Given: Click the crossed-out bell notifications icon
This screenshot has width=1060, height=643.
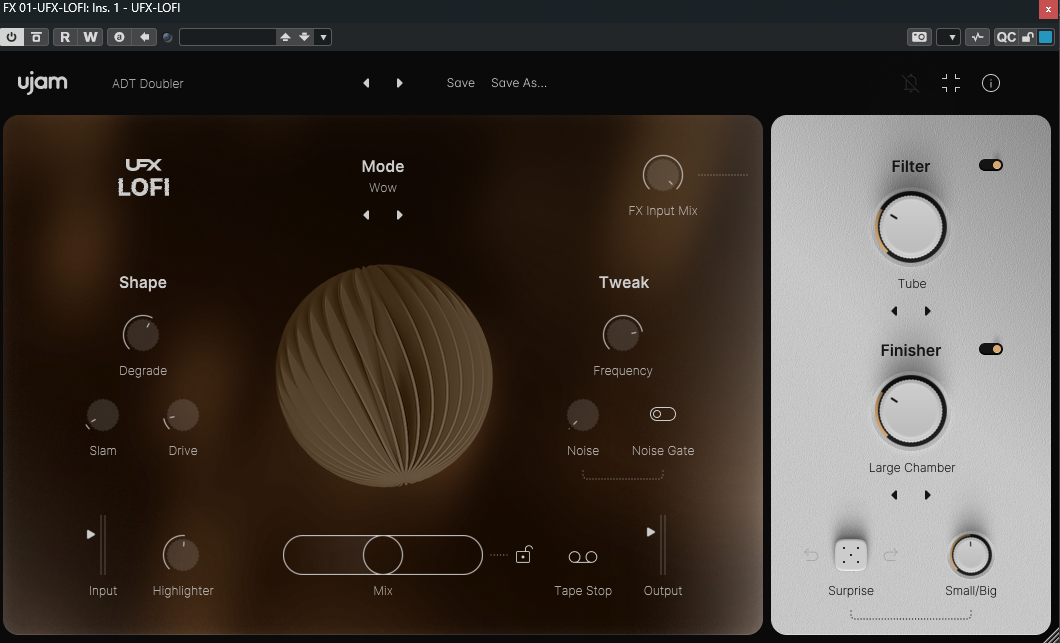Looking at the screenshot, I should (x=911, y=83).
